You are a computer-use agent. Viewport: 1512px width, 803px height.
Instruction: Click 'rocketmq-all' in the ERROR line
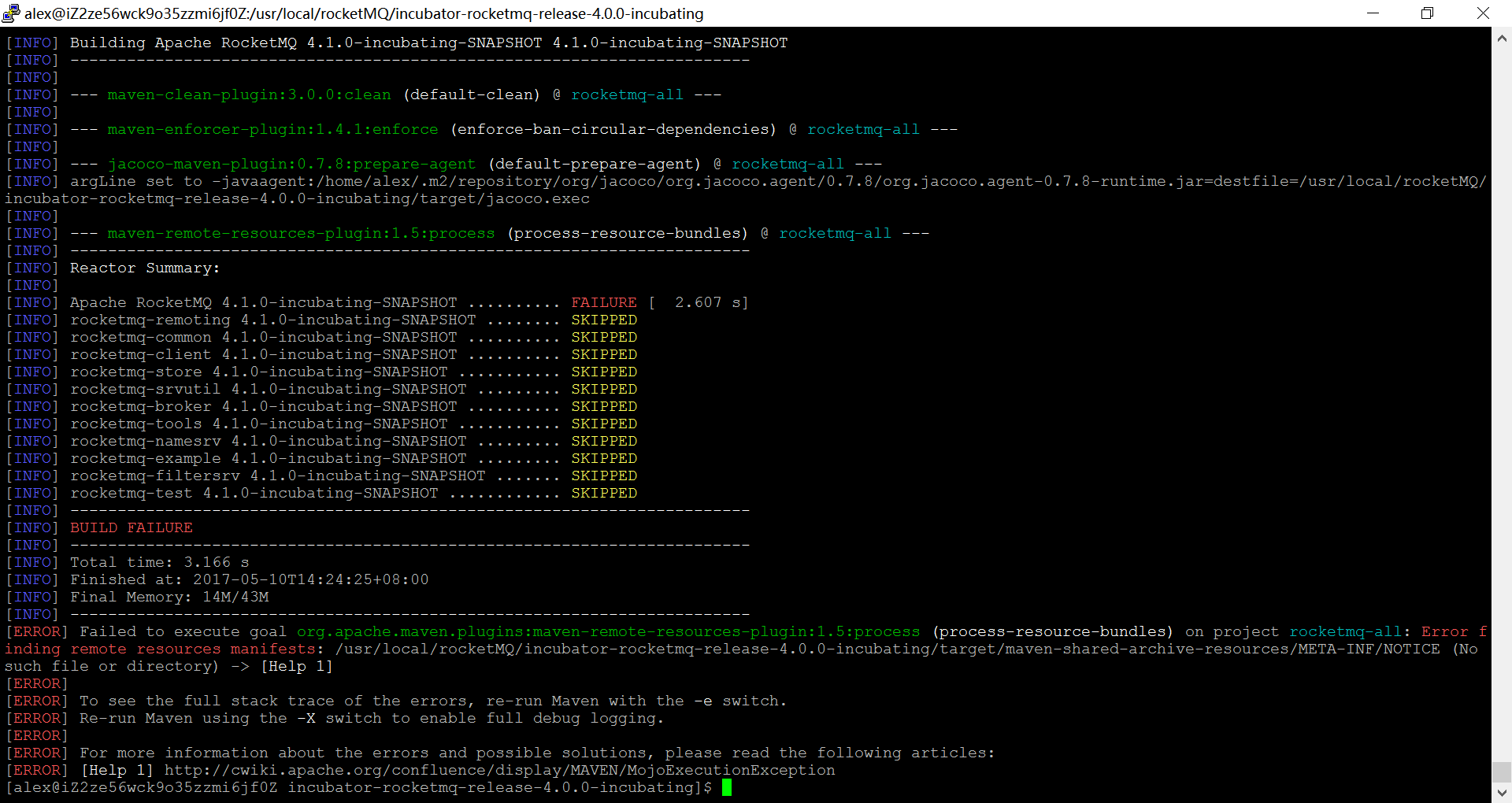(x=1345, y=631)
